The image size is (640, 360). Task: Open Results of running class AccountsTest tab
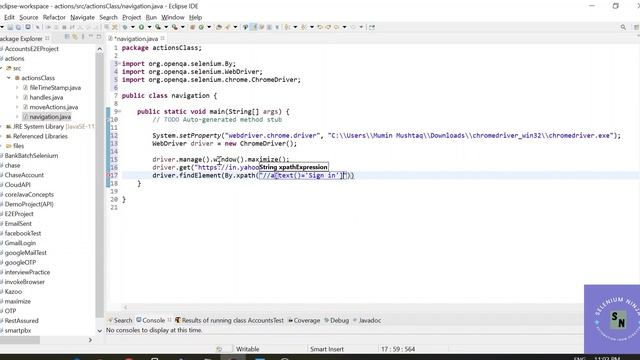pyautogui.click(x=229, y=320)
